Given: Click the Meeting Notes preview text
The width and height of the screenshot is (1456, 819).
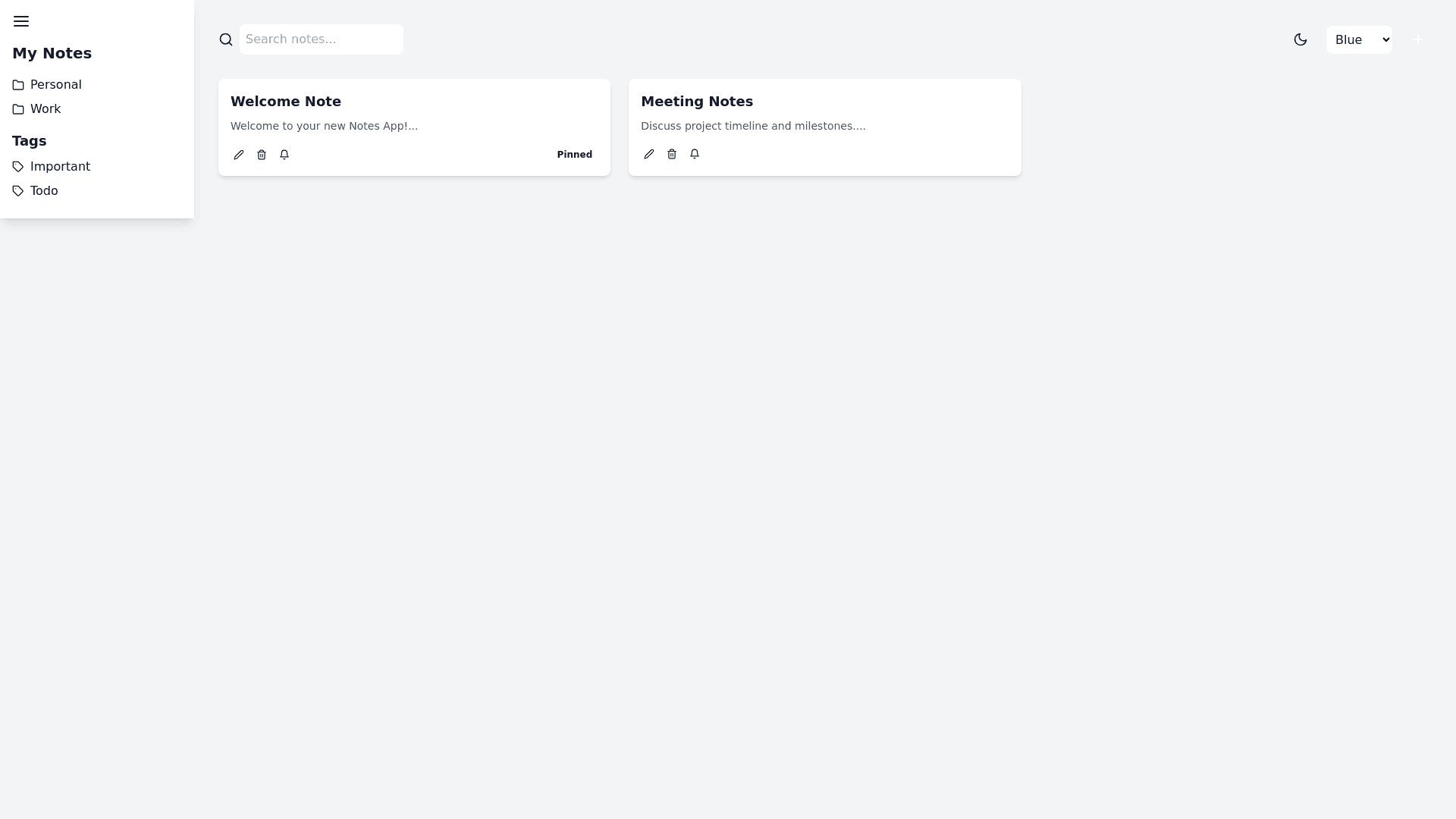Looking at the screenshot, I should (753, 126).
